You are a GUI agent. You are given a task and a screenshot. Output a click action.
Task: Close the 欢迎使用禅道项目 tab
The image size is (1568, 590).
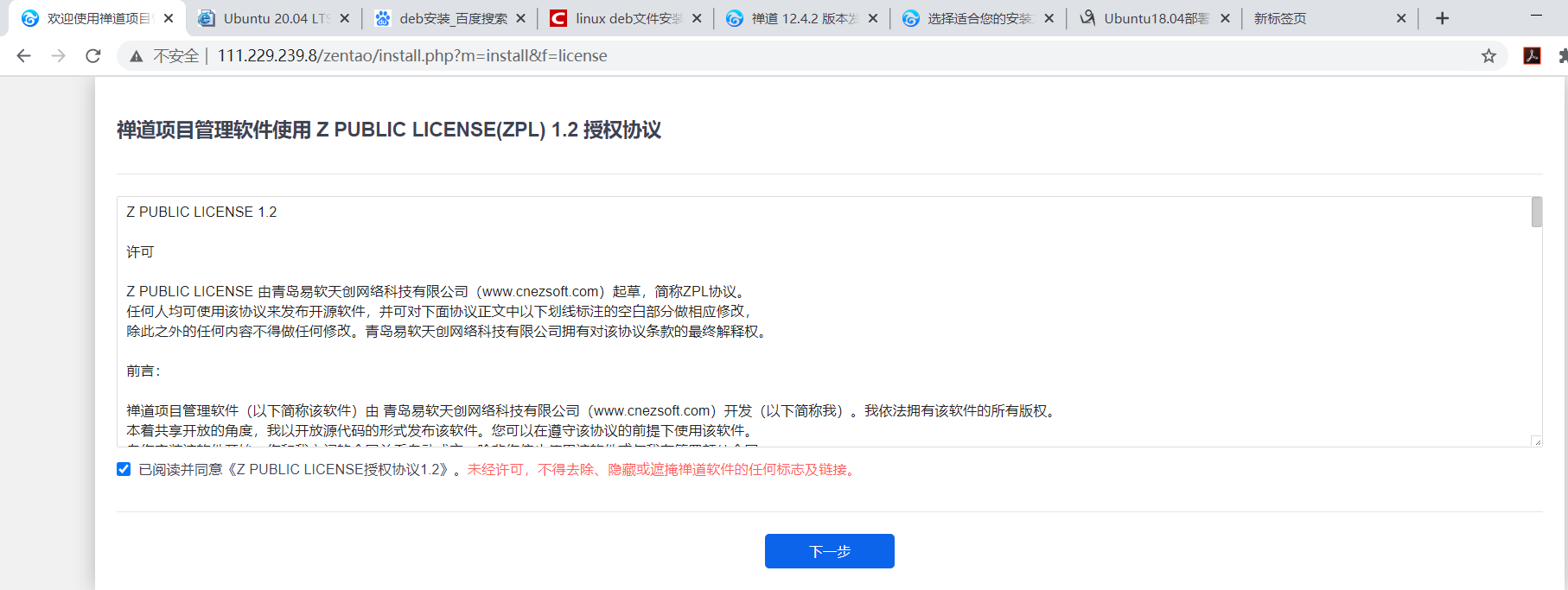(x=169, y=18)
